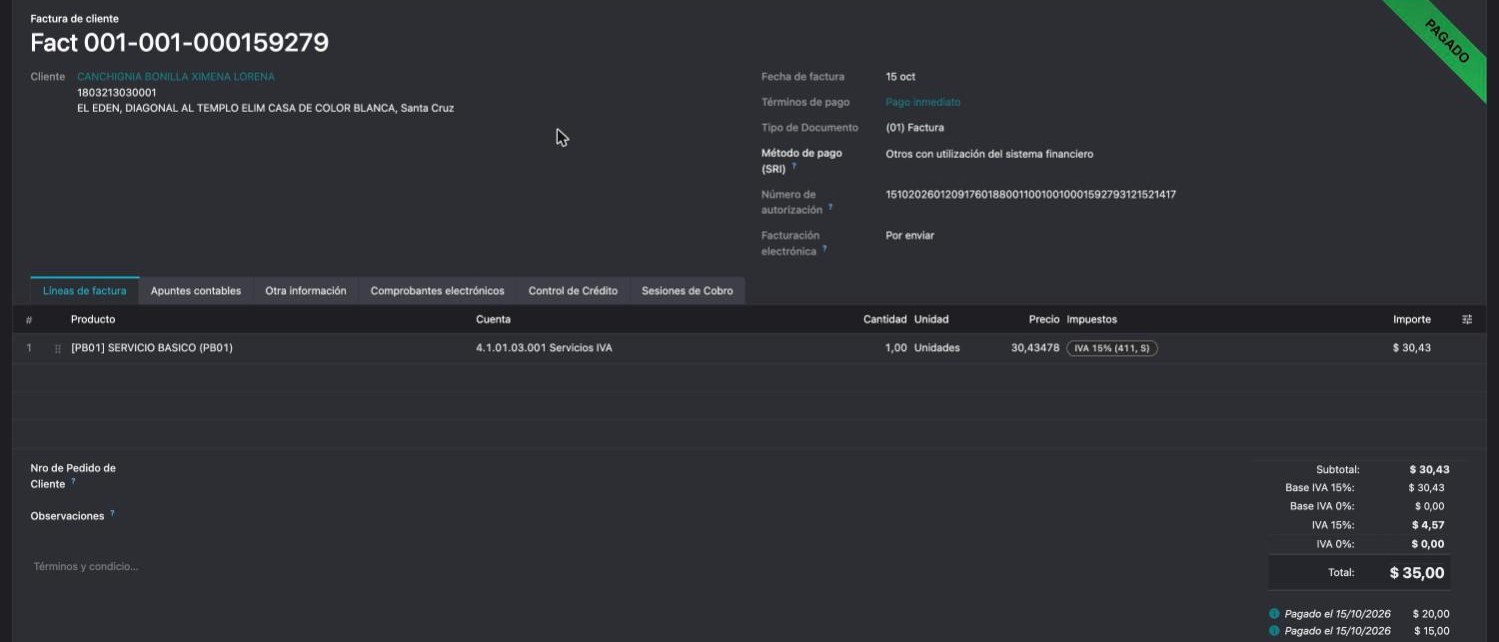This screenshot has width=1499, height=642.
Task: Click the PAGADO ribbon in the corner
Action: point(1448,42)
